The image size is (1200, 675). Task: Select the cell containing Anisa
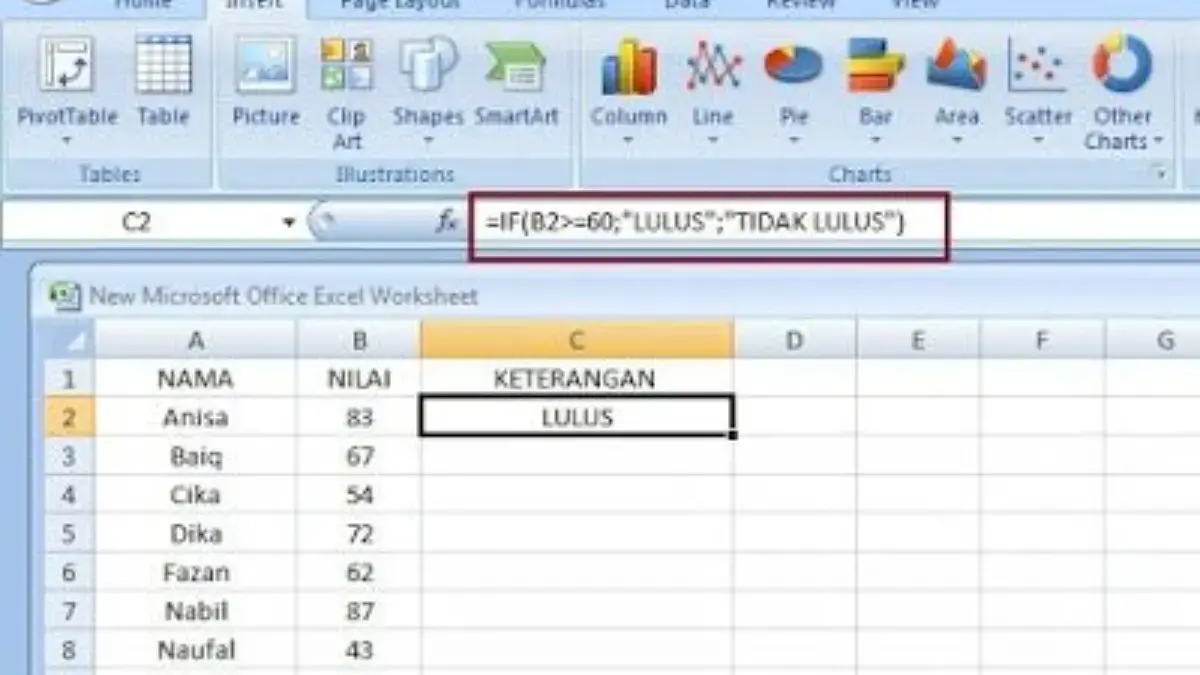[196, 417]
